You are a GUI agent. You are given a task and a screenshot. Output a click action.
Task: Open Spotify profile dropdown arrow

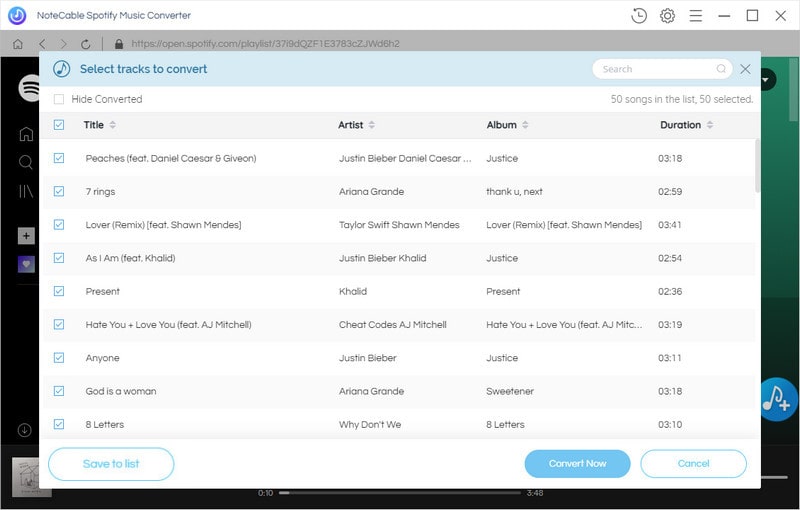(x=767, y=80)
